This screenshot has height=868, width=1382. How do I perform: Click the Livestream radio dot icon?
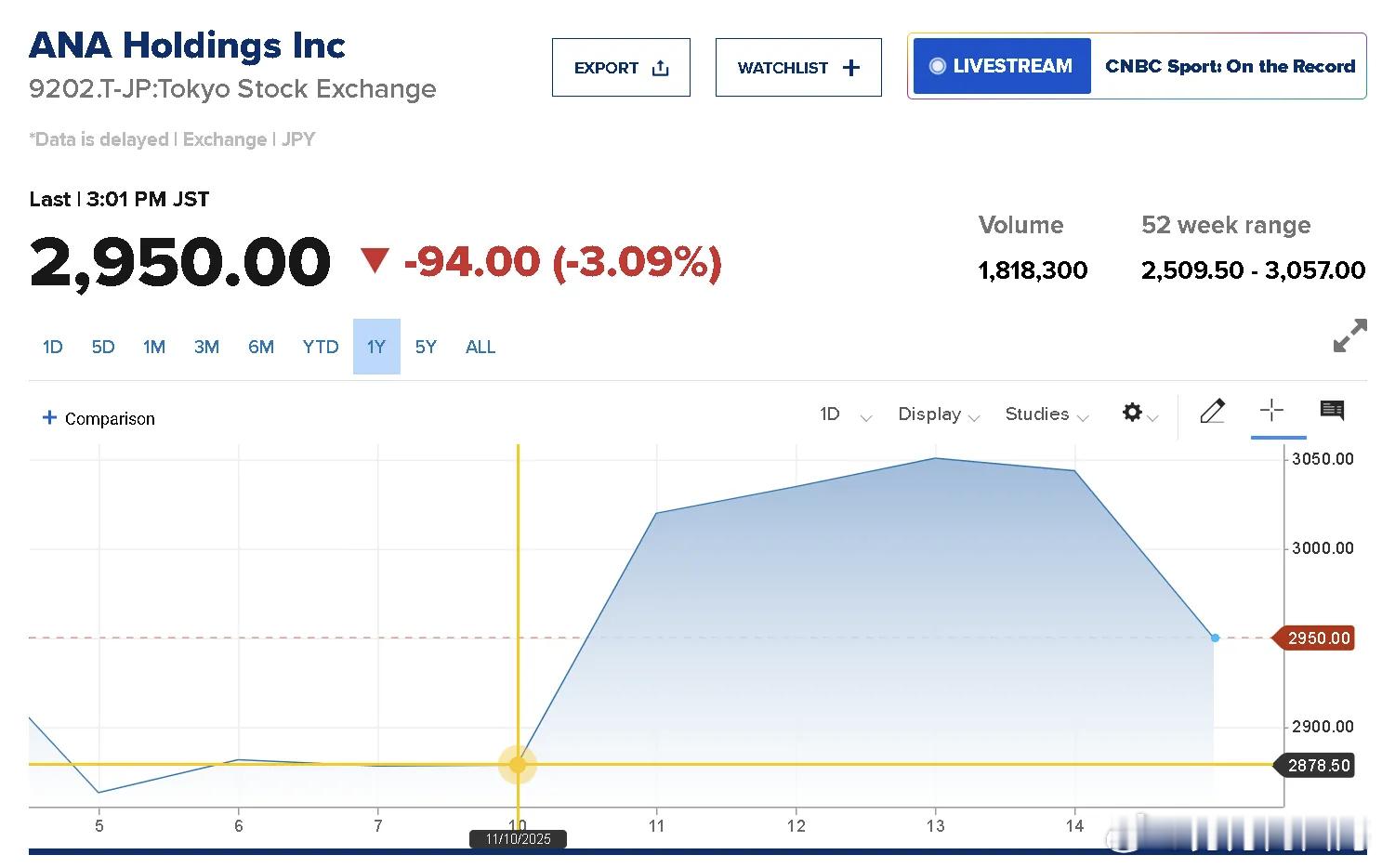pyautogui.click(x=938, y=66)
